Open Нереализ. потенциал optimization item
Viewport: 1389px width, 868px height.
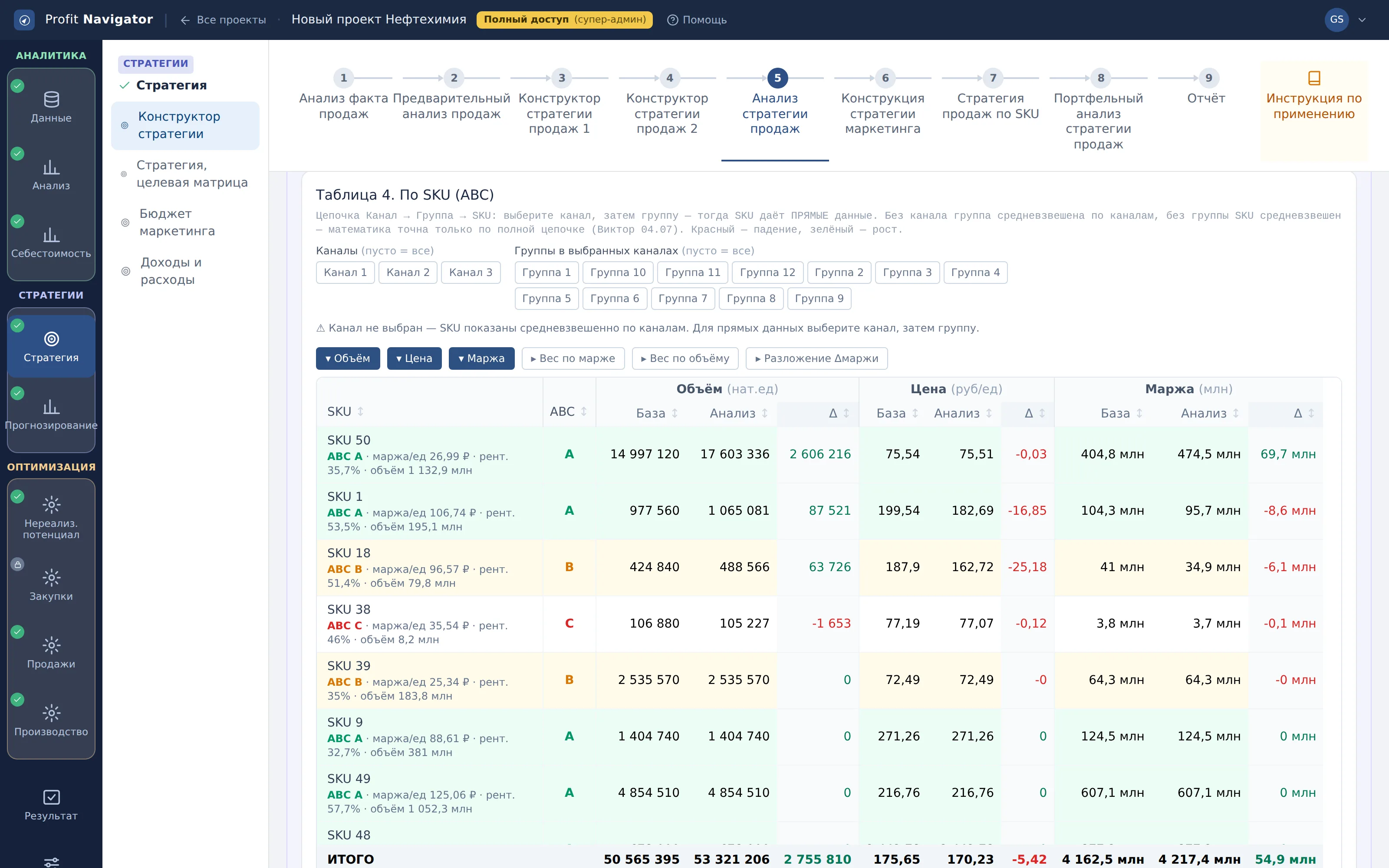[51, 518]
